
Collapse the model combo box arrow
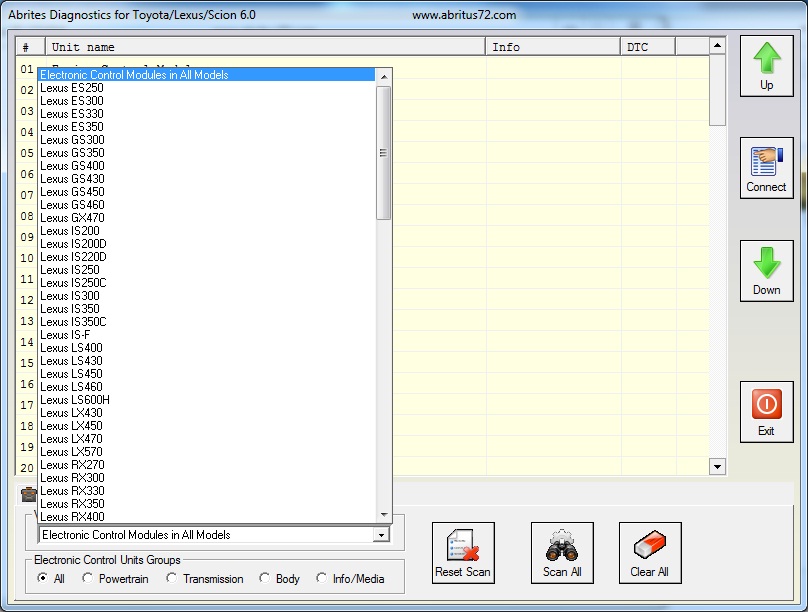pyautogui.click(x=381, y=535)
